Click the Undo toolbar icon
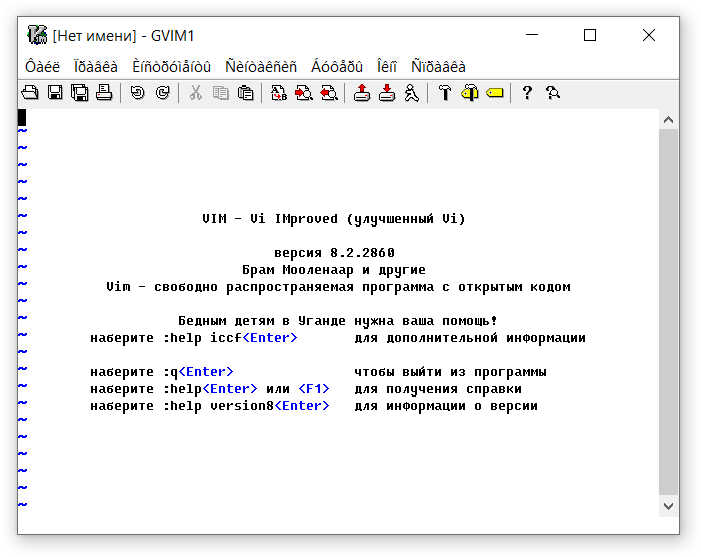The image size is (701, 557). [x=138, y=93]
